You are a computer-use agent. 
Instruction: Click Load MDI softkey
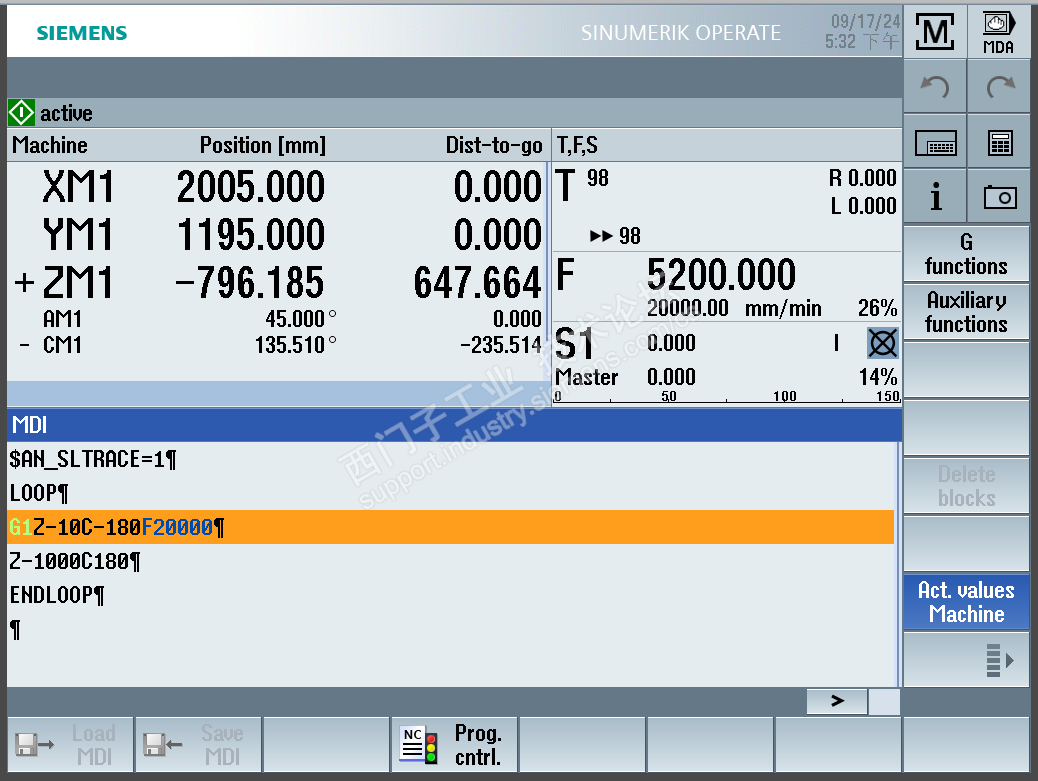click(x=70, y=745)
